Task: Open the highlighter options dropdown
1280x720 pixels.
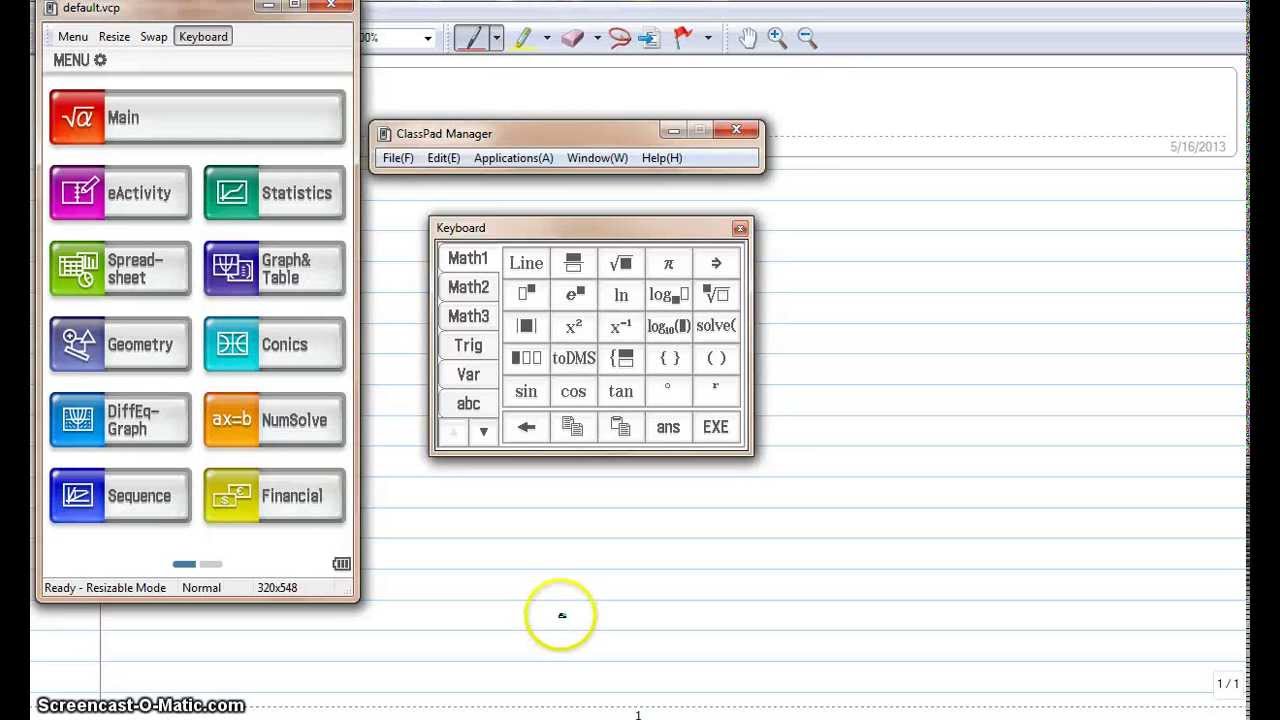Action: [547, 38]
